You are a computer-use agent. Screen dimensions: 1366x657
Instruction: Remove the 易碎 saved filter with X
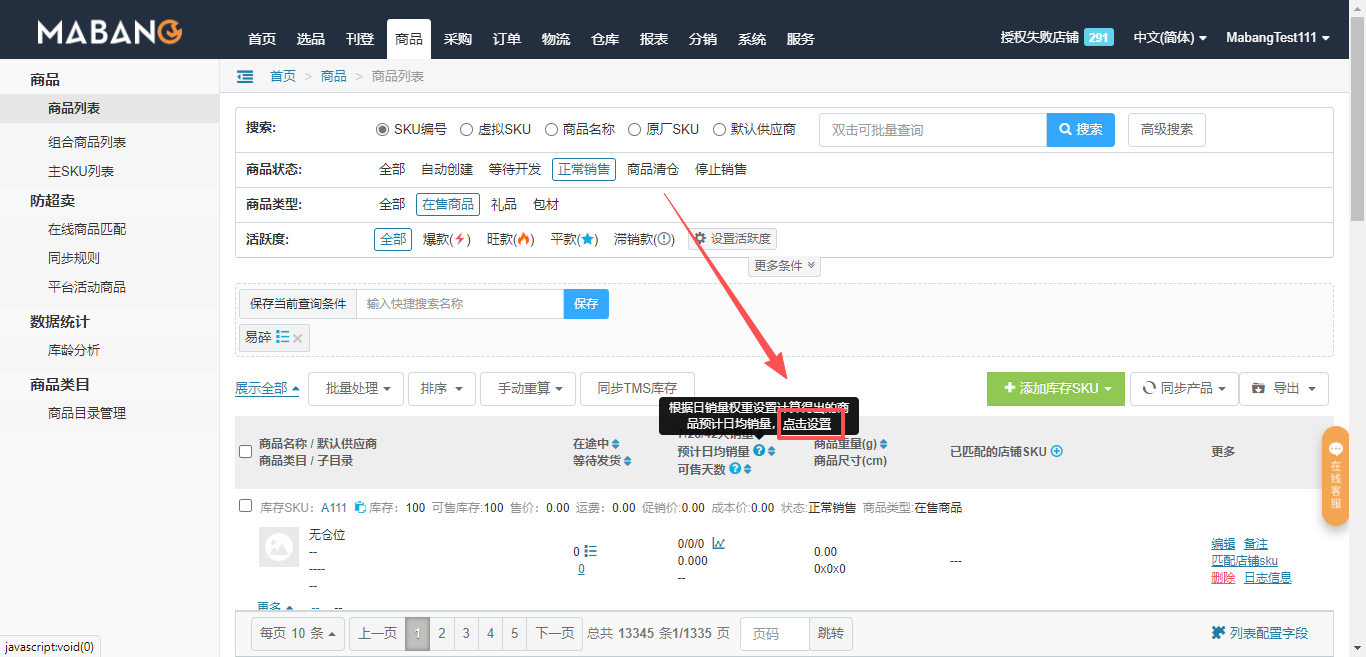pyautogui.click(x=299, y=338)
